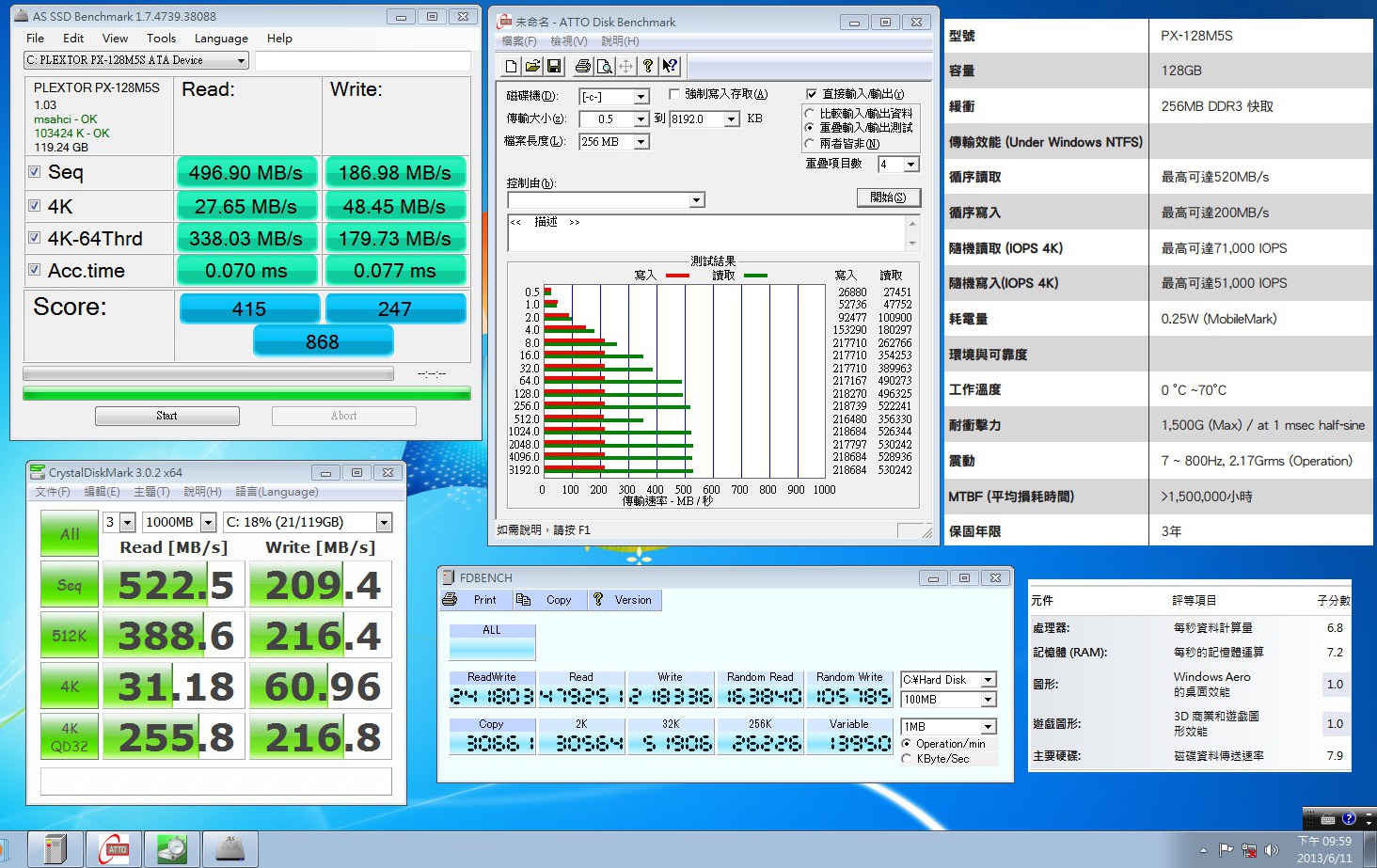The image size is (1377, 868).
Task: Click the ATTO description box scrollbar
Action: (912, 233)
